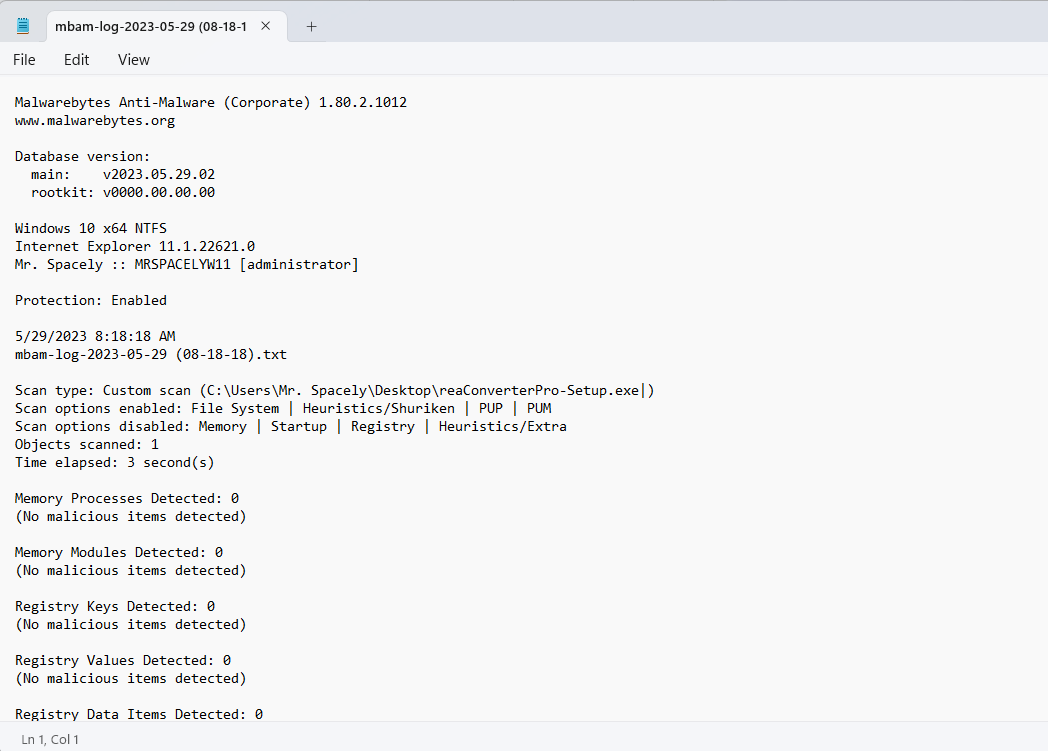Click the www.malwarebytes.org text line
Viewport: 1048px width, 751px height.
pyautogui.click(x=95, y=121)
